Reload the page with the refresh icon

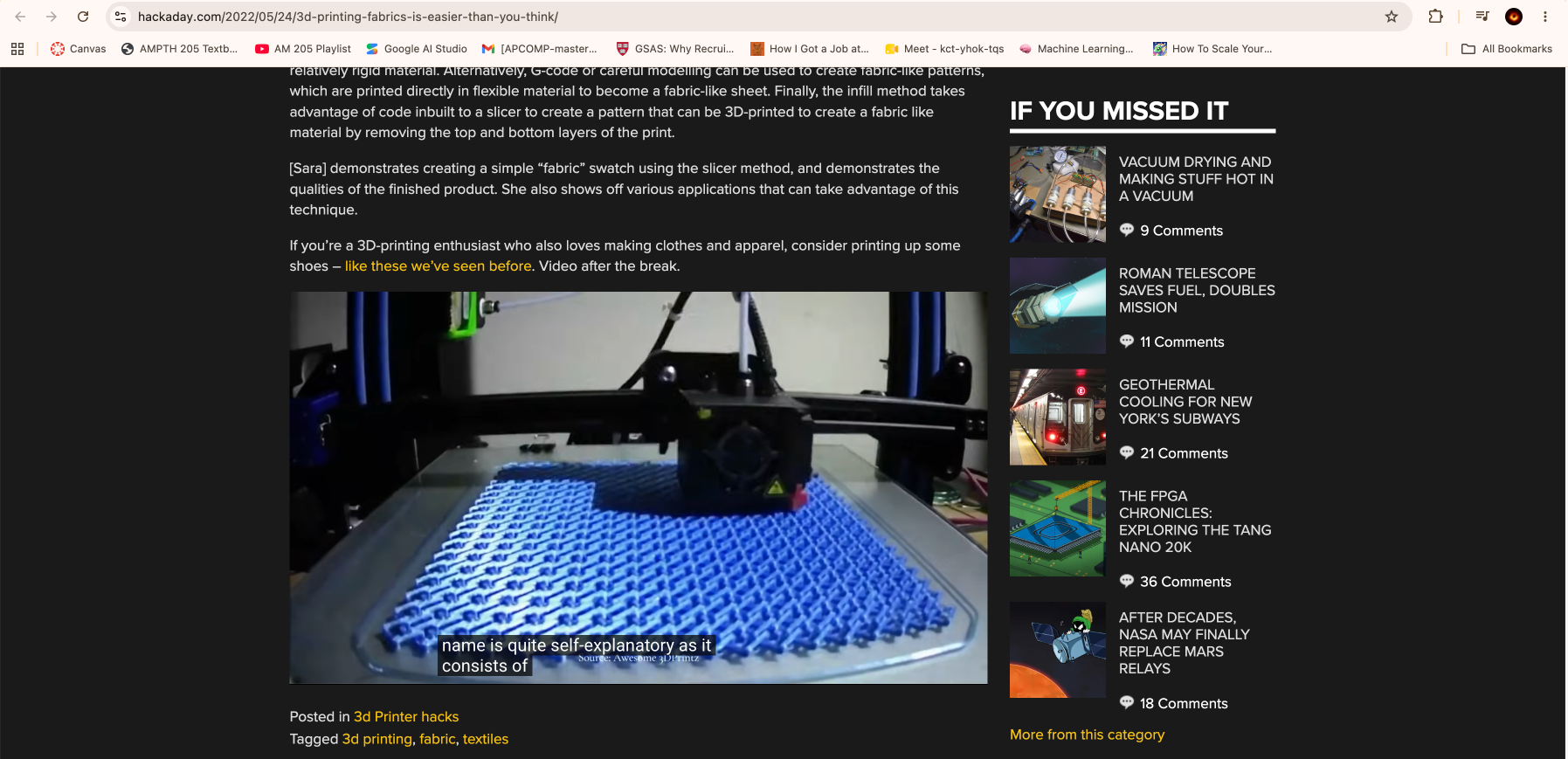[83, 17]
